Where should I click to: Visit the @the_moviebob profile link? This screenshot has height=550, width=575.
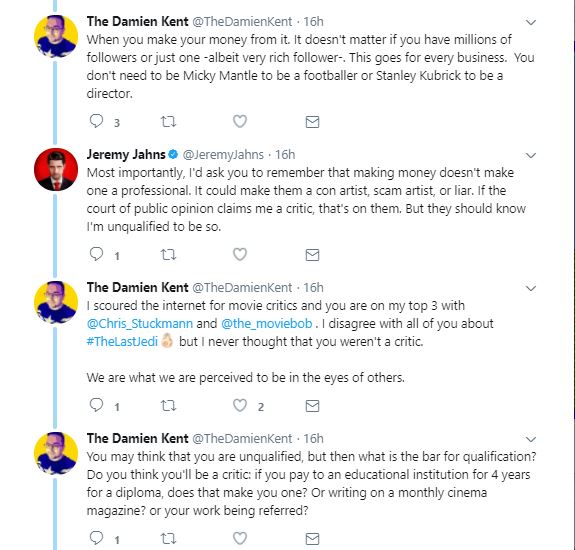click(x=267, y=323)
